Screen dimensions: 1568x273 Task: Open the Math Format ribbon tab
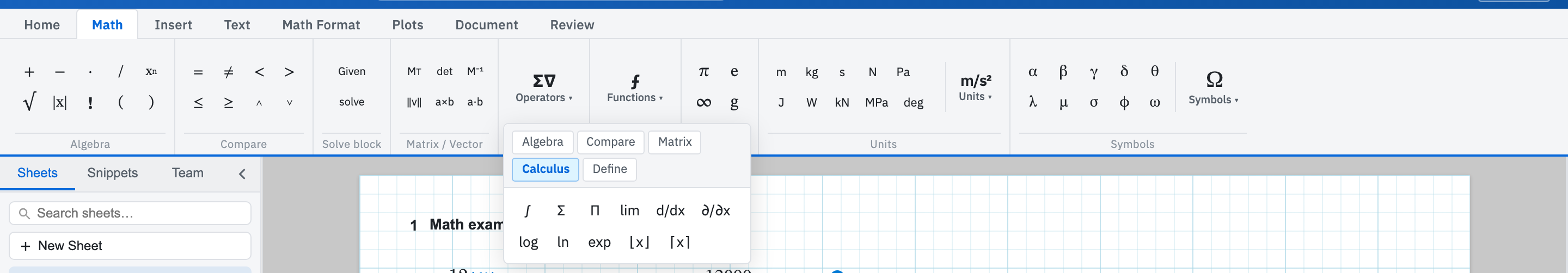(x=321, y=25)
